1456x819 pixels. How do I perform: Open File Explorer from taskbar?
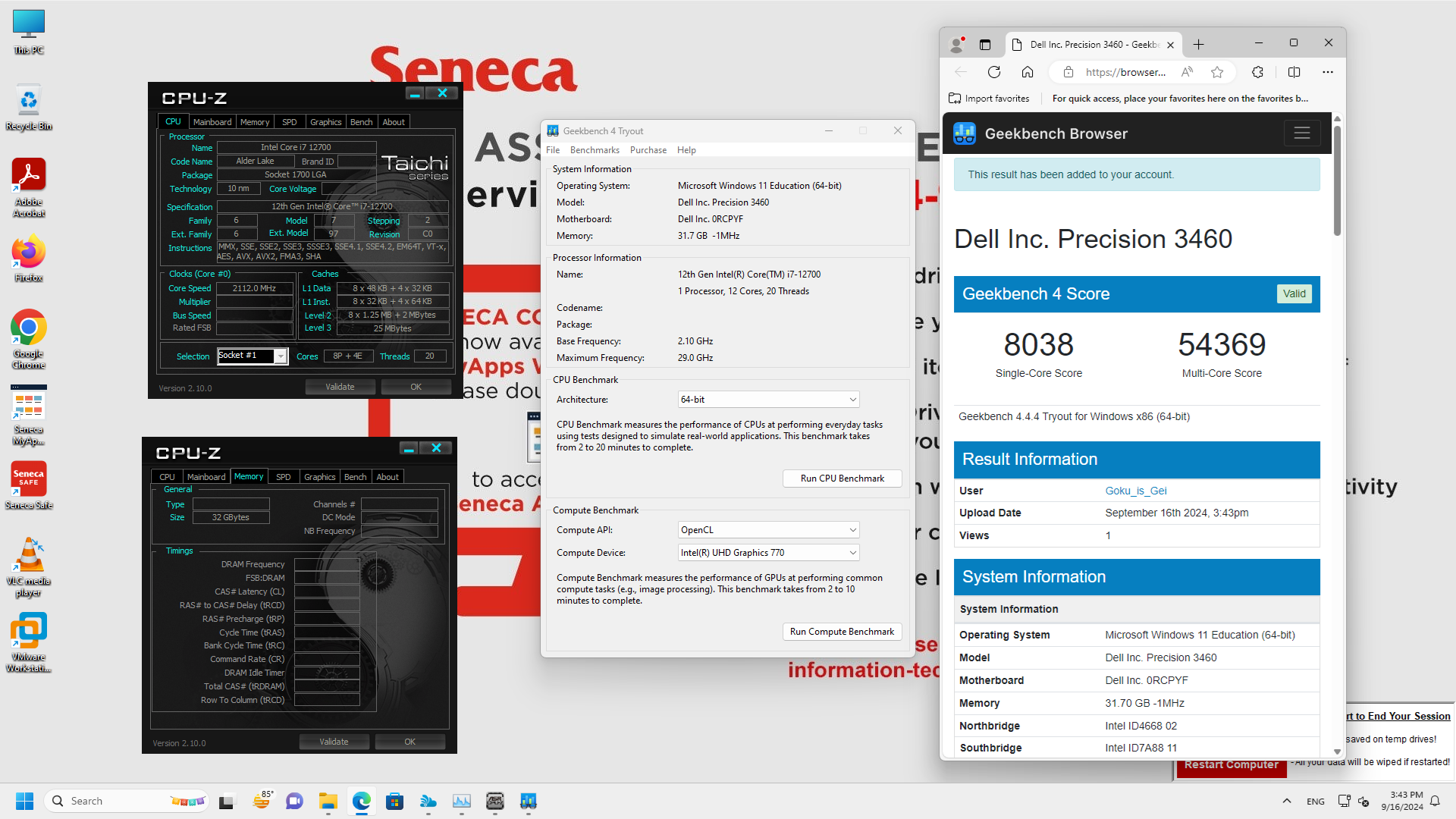pos(328,801)
